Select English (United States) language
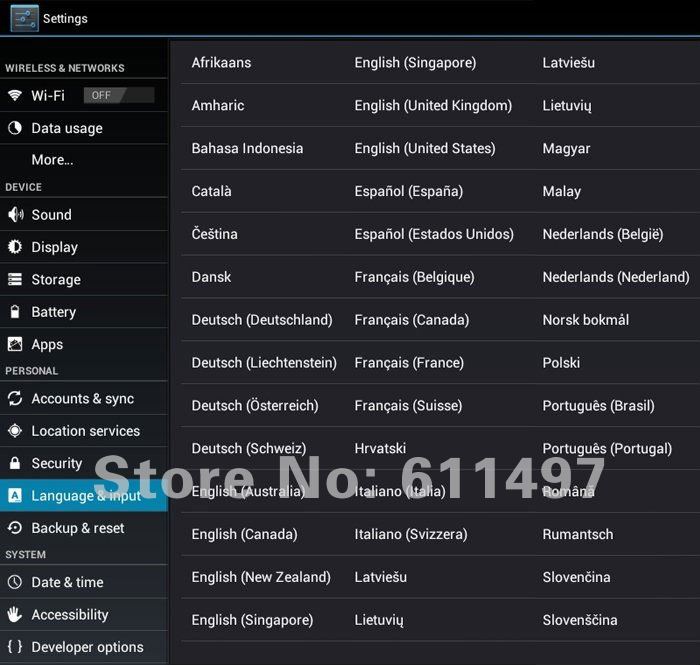 pyautogui.click(x=425, y=149)
